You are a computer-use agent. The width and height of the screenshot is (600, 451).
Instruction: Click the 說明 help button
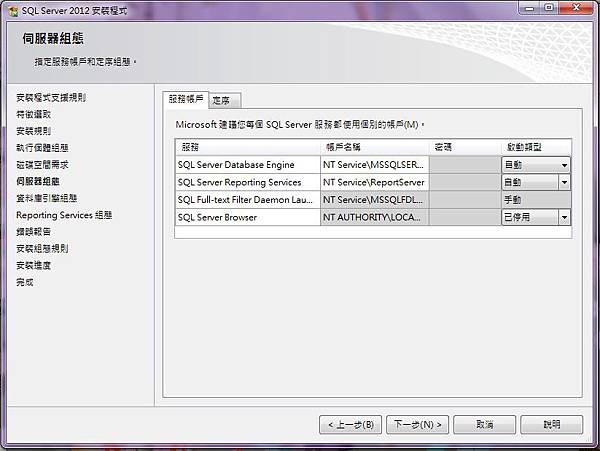pyautogui.click(x=552, y=425)
